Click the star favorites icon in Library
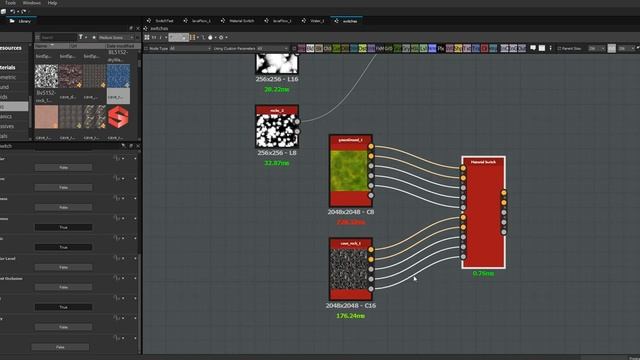The image size is (640, 360). (94, 37)
